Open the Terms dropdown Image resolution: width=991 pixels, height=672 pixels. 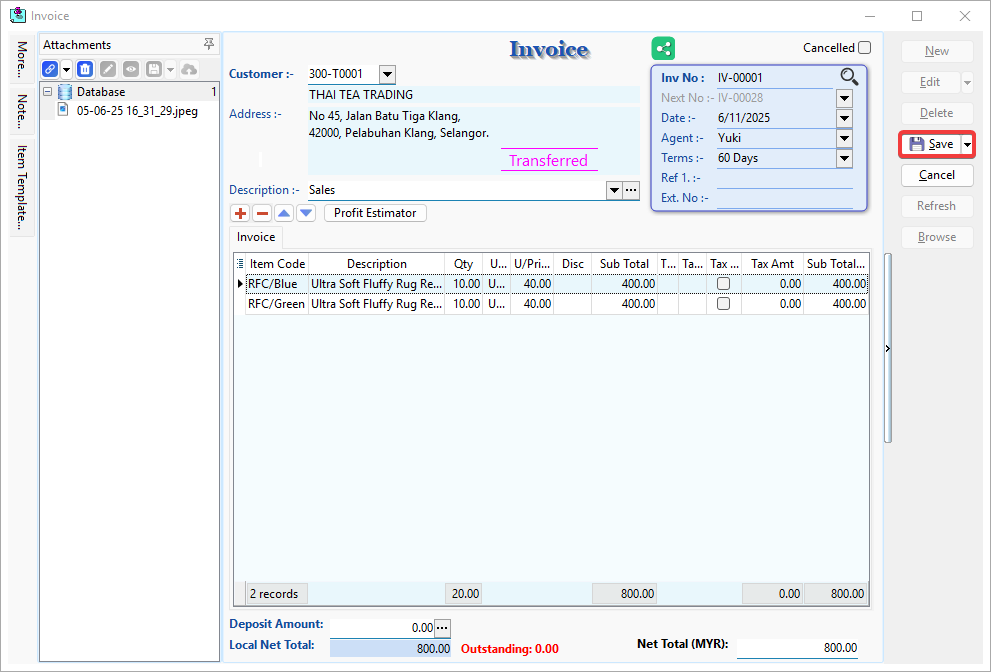[x=844, y=159]
